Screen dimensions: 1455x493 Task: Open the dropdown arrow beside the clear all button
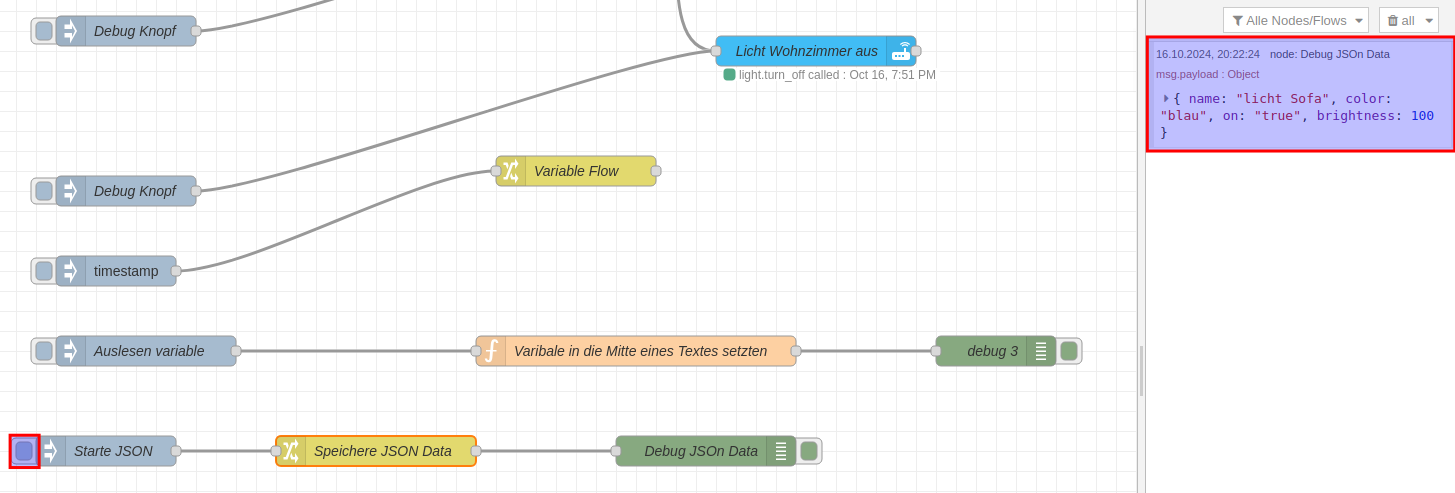[x=1430, y=20]
